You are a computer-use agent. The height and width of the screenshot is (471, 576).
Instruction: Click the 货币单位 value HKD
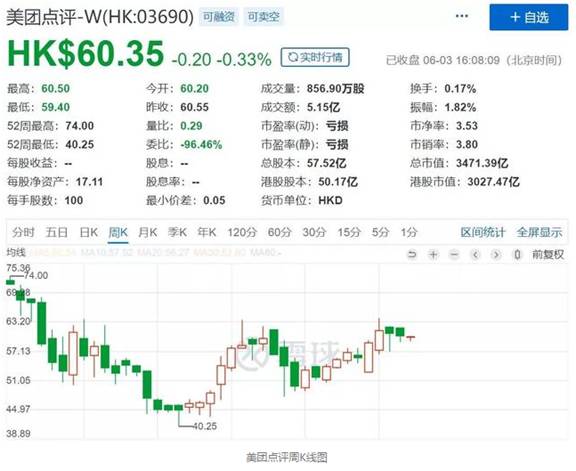point(330,201)
